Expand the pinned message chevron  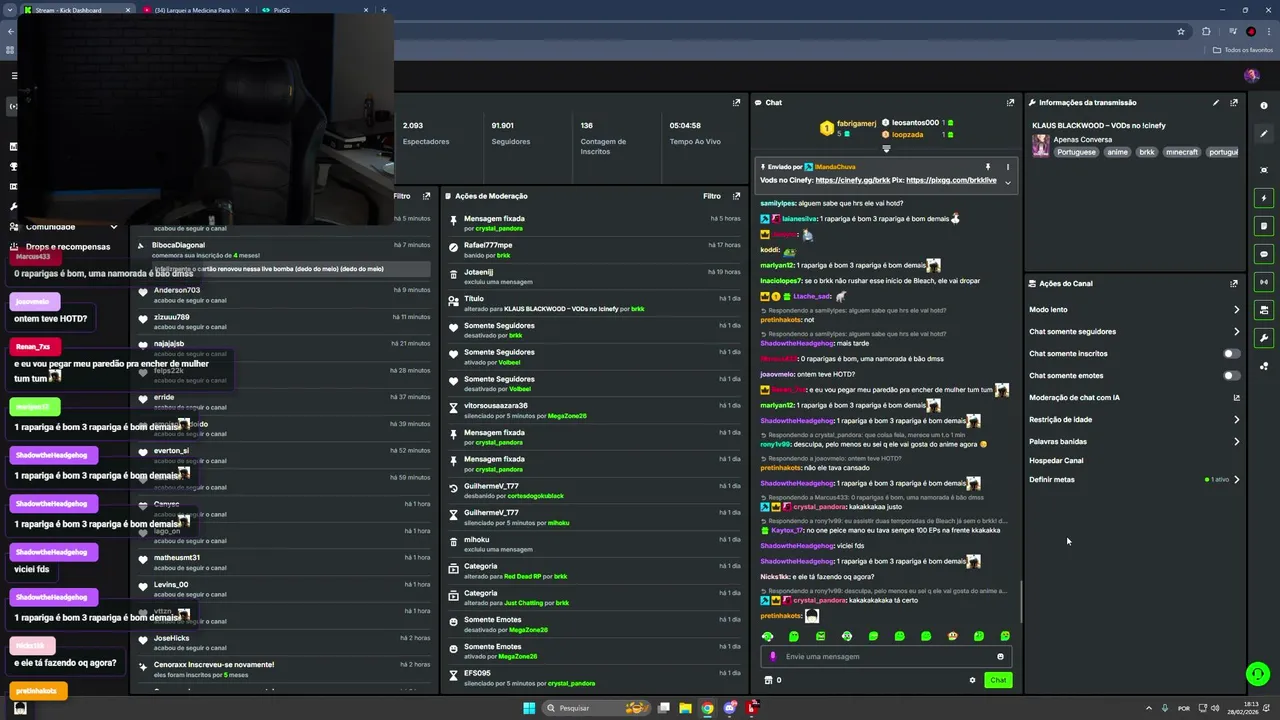pos(1007,181)
